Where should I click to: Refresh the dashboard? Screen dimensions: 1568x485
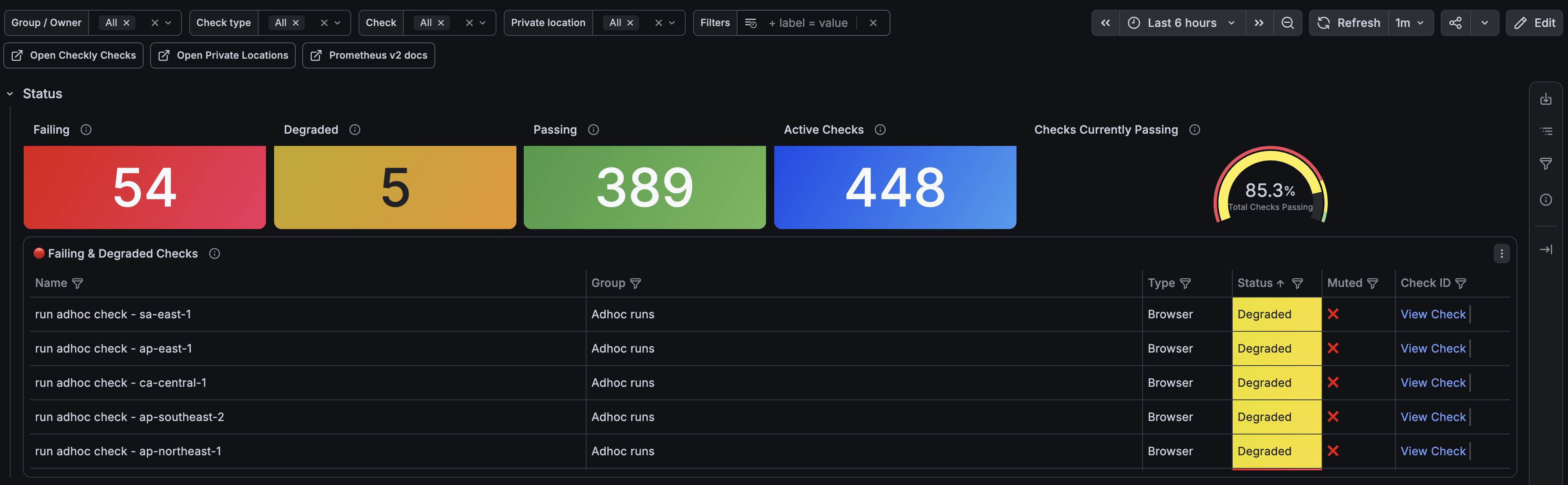[x=1349, y=23]
